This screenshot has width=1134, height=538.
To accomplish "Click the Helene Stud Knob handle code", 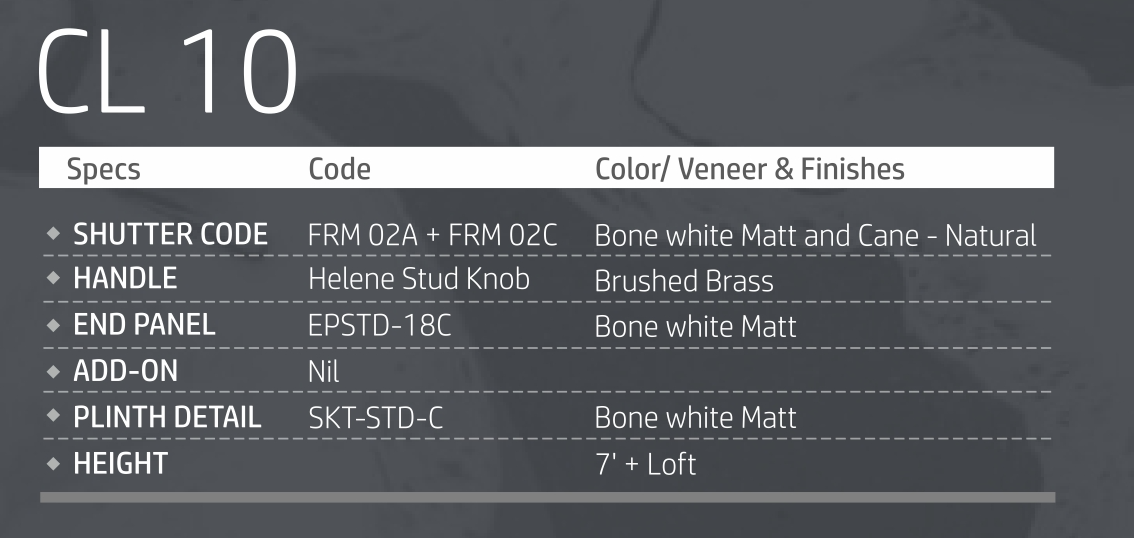I will tap(418, 281).
